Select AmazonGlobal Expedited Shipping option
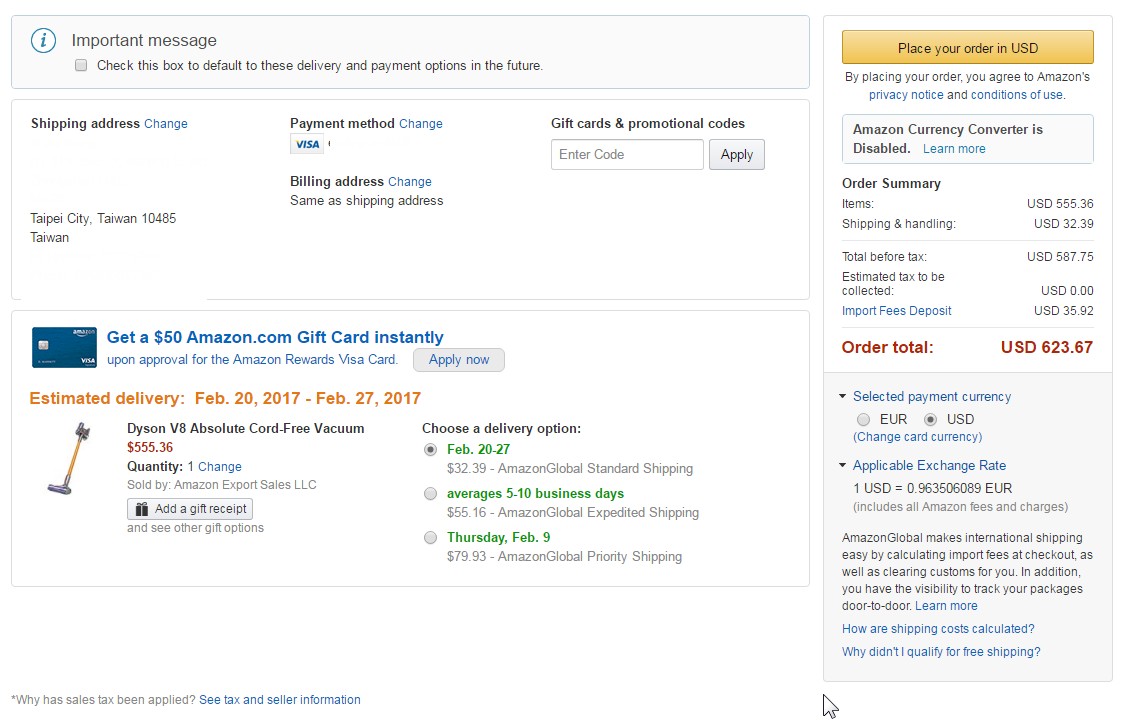Screen dimensions: 1146x721 point(431,494)
